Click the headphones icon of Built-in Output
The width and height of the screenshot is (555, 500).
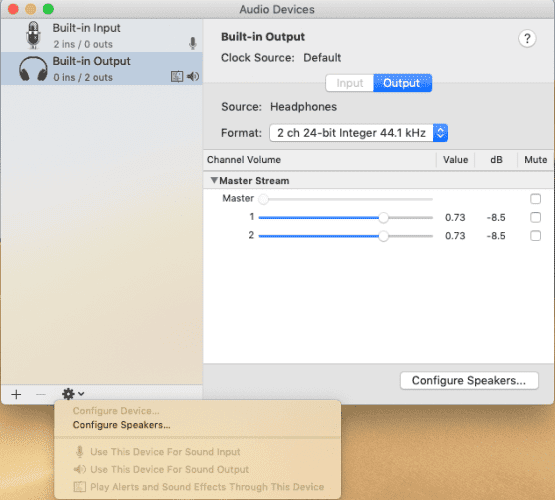pyautogui.click(x=33, y=69)
